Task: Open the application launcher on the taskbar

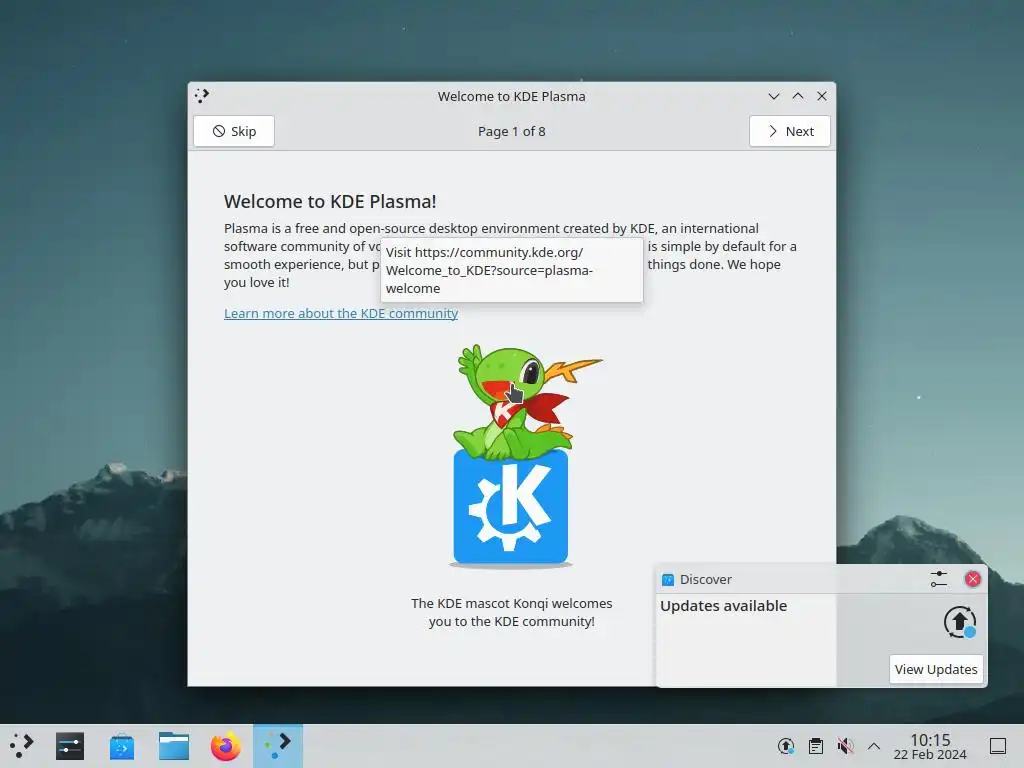Action: (x=22, y=746)
